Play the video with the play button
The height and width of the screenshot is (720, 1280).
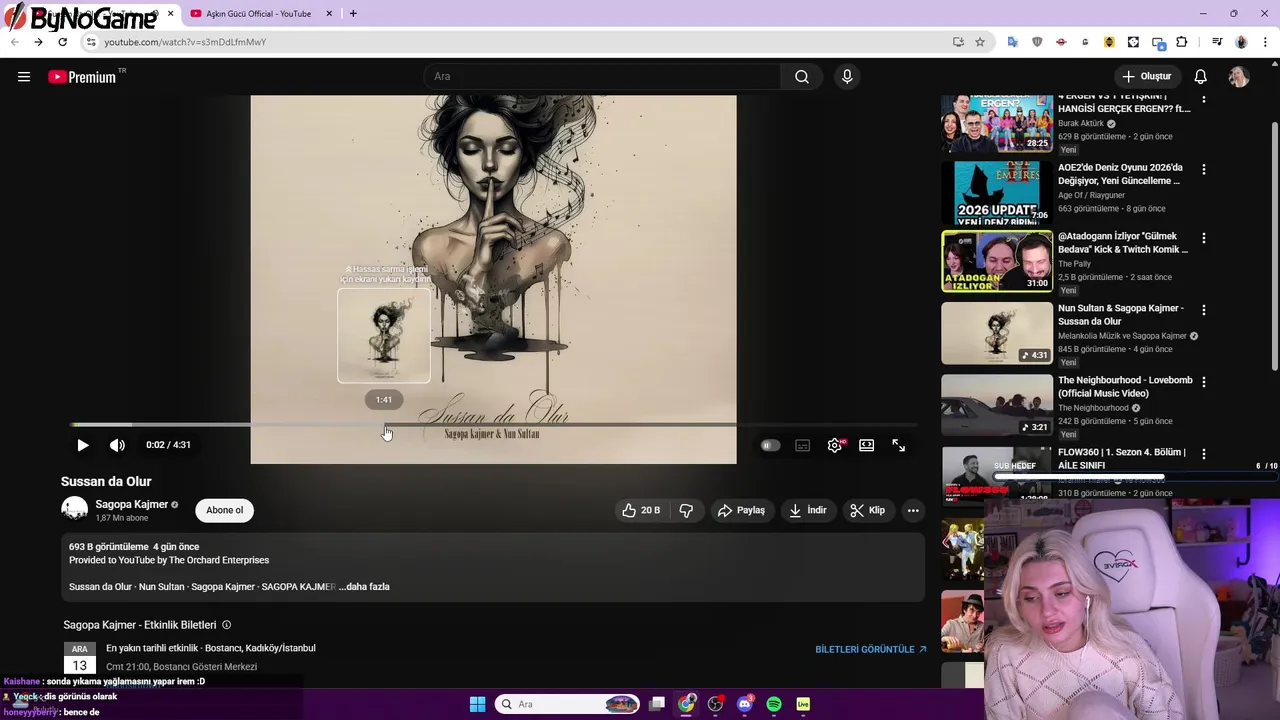(83, 445)
